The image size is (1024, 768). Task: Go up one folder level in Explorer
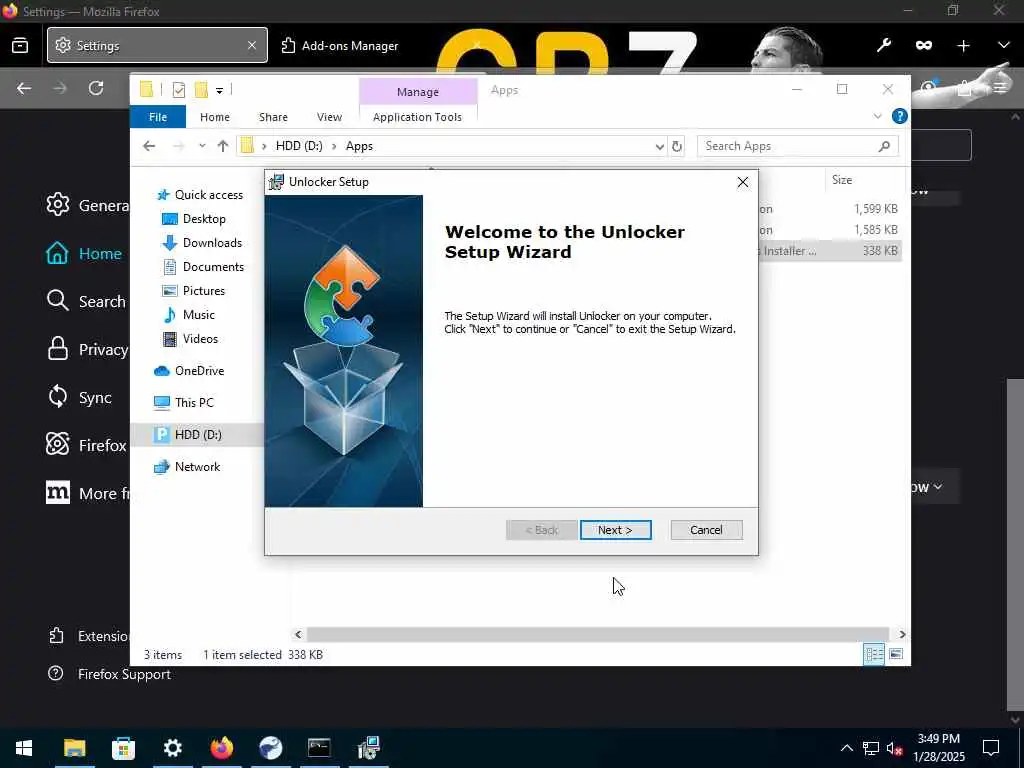tap(223, 146)
